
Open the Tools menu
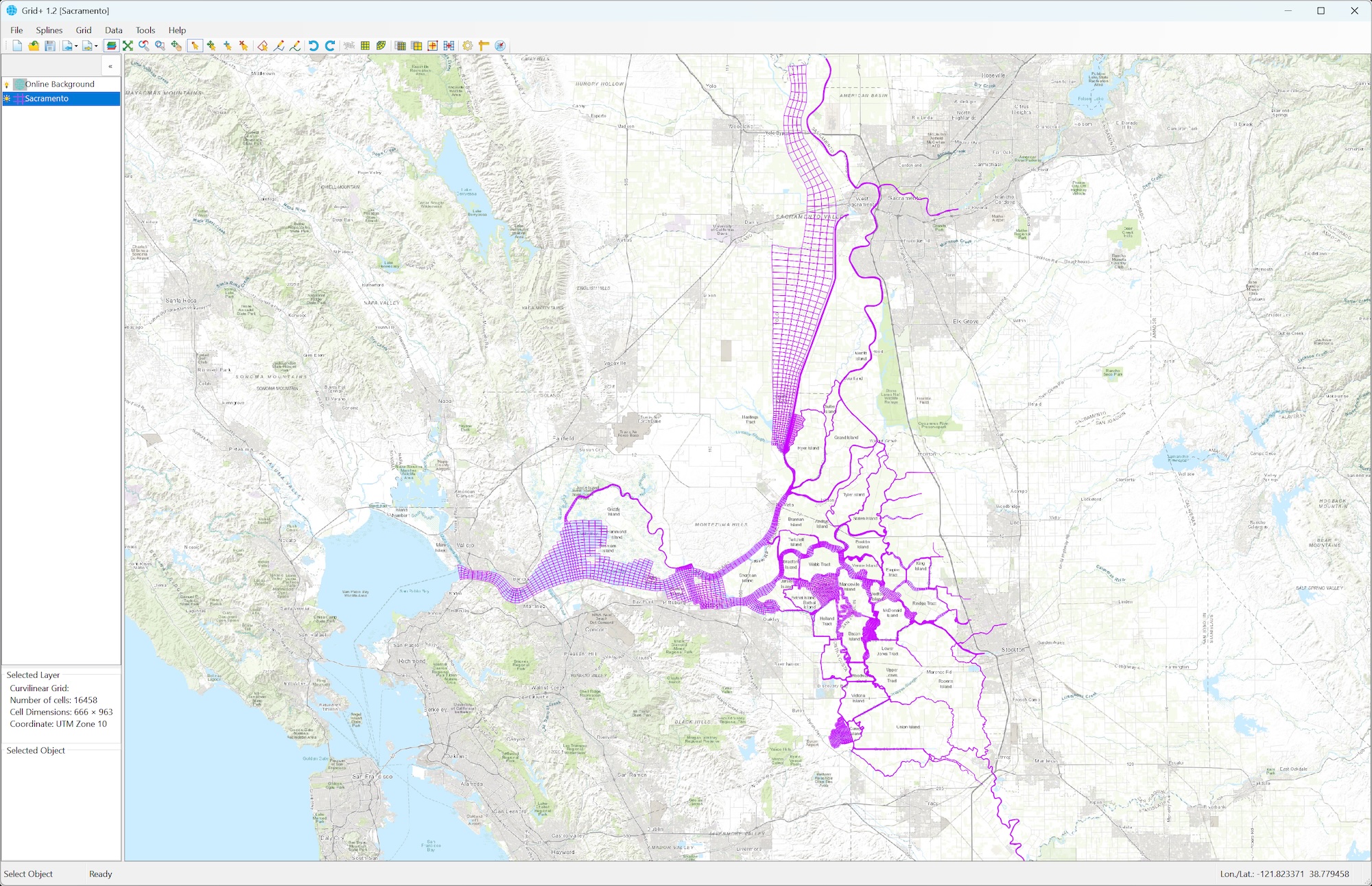click(145, 30)
